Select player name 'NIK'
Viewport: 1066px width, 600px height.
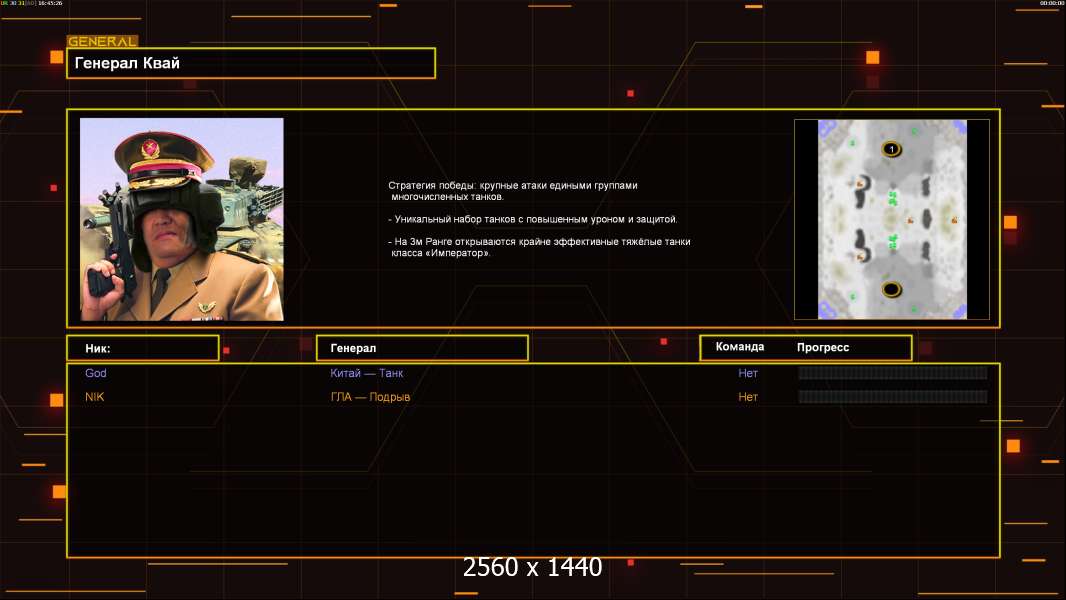[95, 397]
